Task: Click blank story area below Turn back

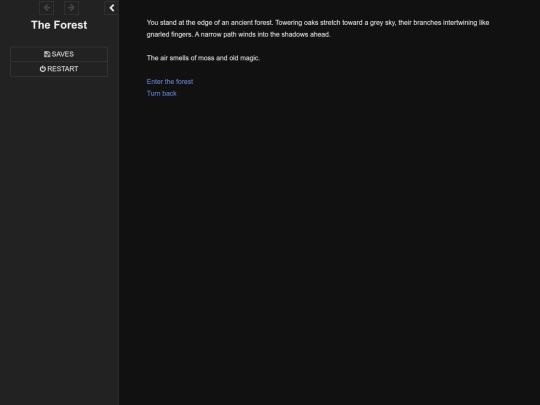Action: pos(327,241)
